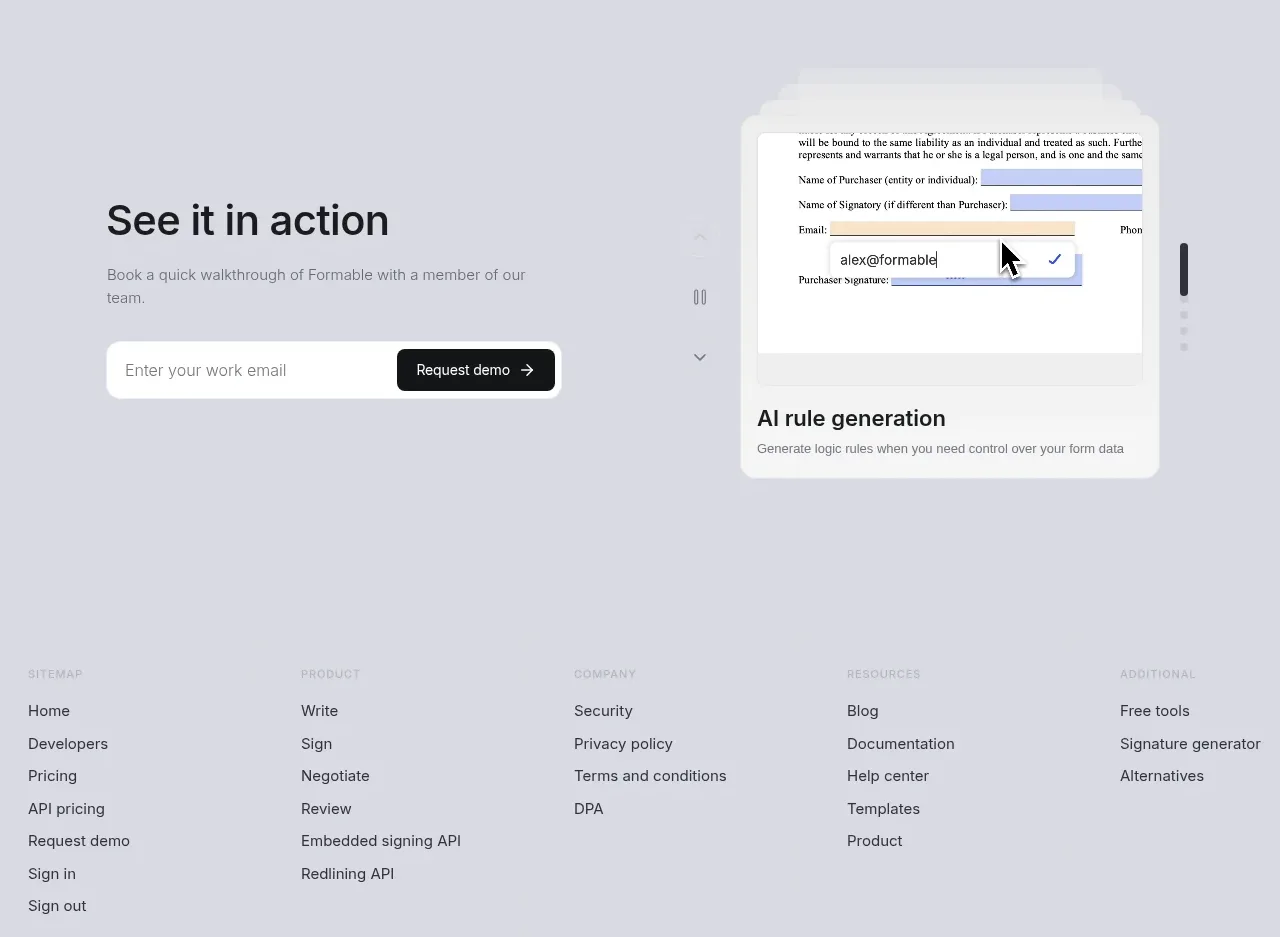The width and height of the screenshot is (1280, 937).
Task: Select the "AI rule generation" card title
Action: click(x=851, y=418)
